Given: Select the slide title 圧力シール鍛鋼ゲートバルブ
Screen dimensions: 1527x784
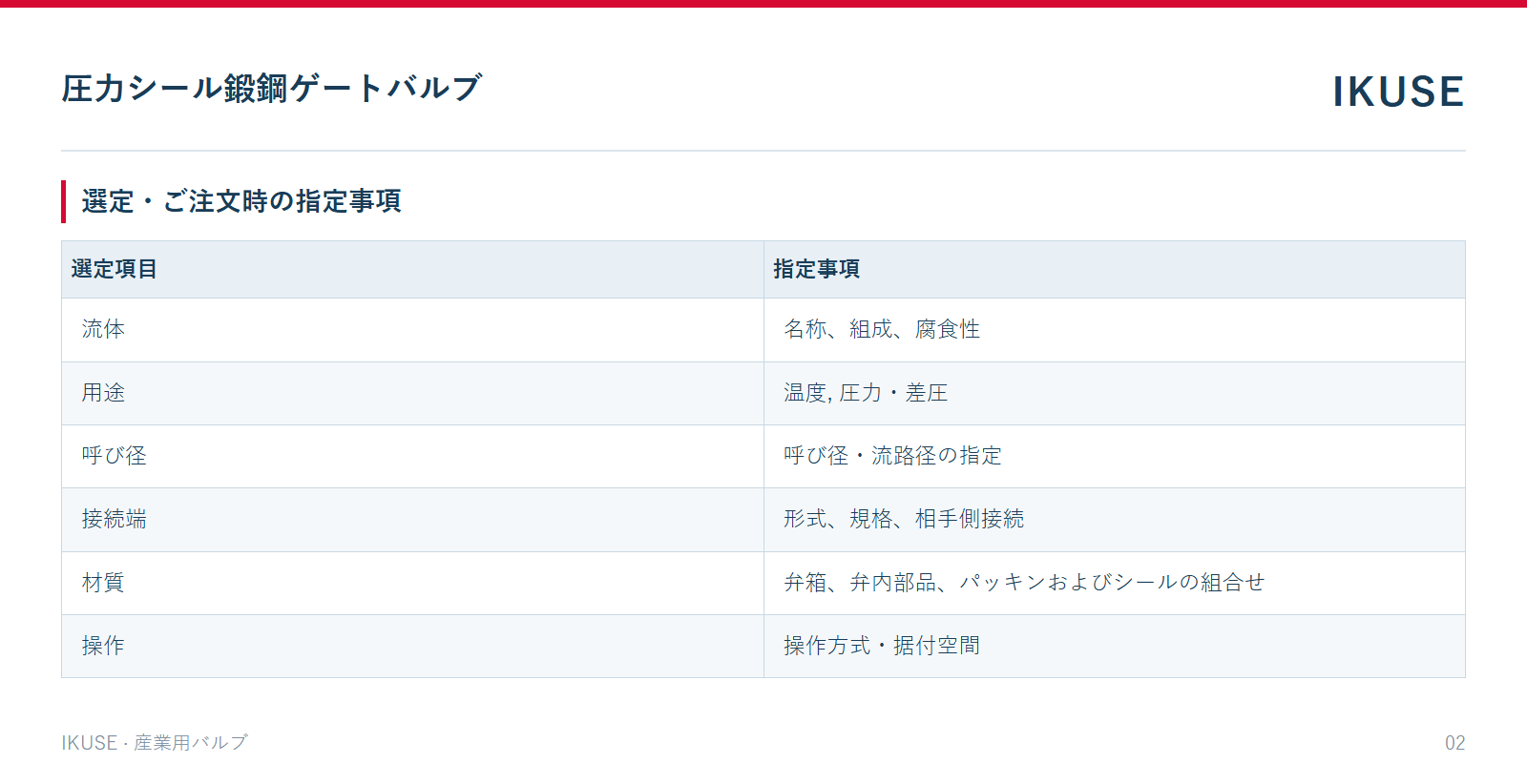Looking at the screenshot, I should (272, 89).
